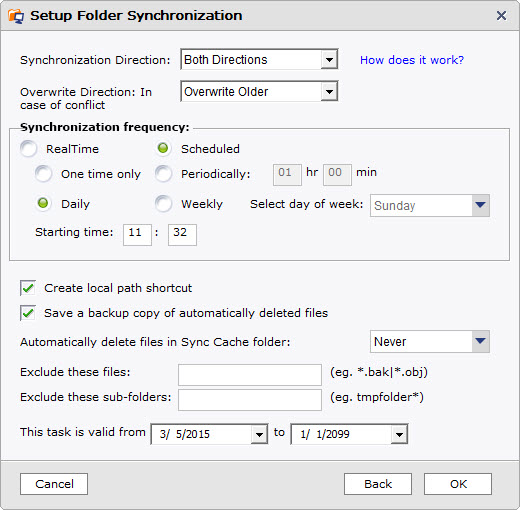Click the OK button
Screen dimensions: 520x510
(458, 484)
